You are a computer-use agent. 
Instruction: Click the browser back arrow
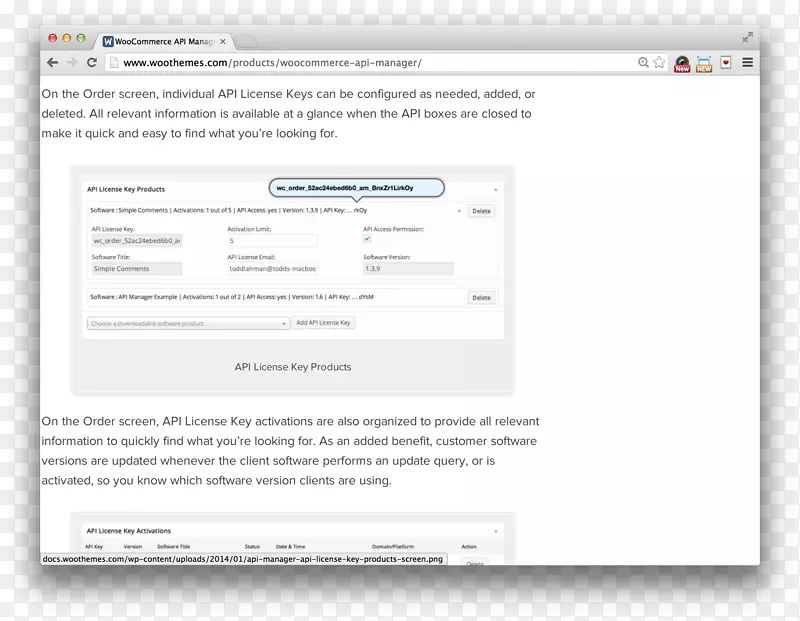click(x=52, y=63)
